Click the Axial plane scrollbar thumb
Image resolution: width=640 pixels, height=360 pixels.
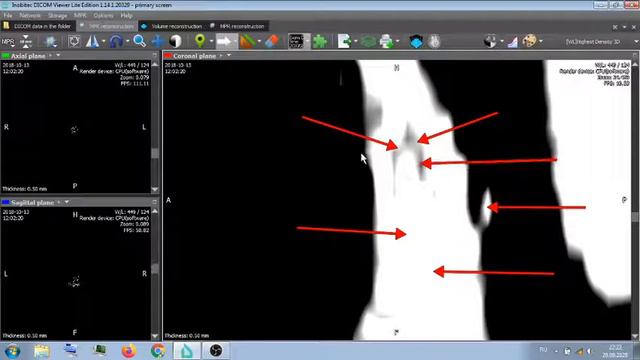pos(155,153)
